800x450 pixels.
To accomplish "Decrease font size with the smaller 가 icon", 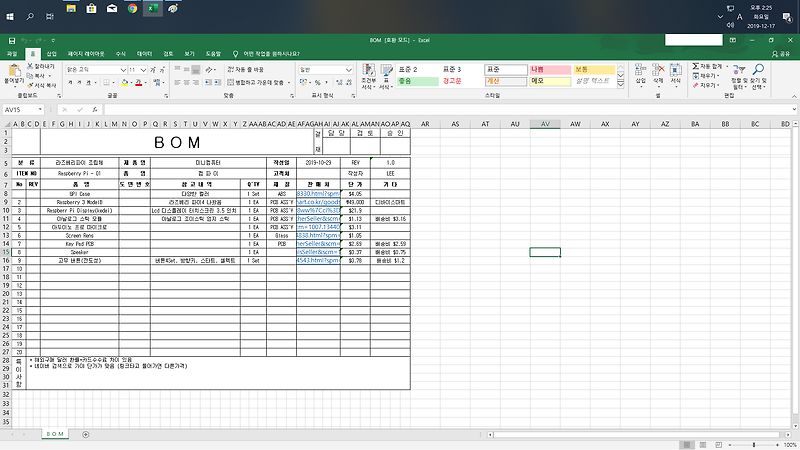I will (162, 70).
